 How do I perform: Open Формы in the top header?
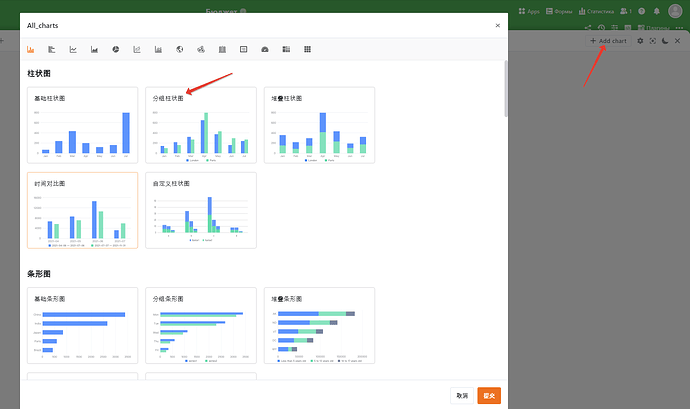[x=559, y=11]
